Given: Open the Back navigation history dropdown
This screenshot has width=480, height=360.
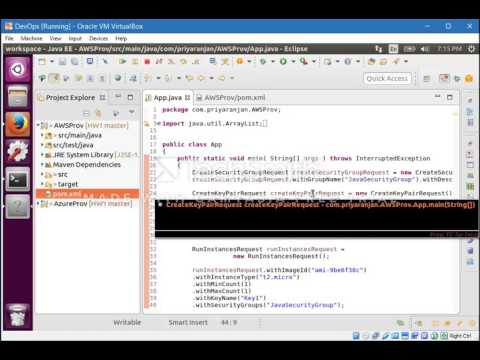Looking at the screenshot, I should click(211, 78).
